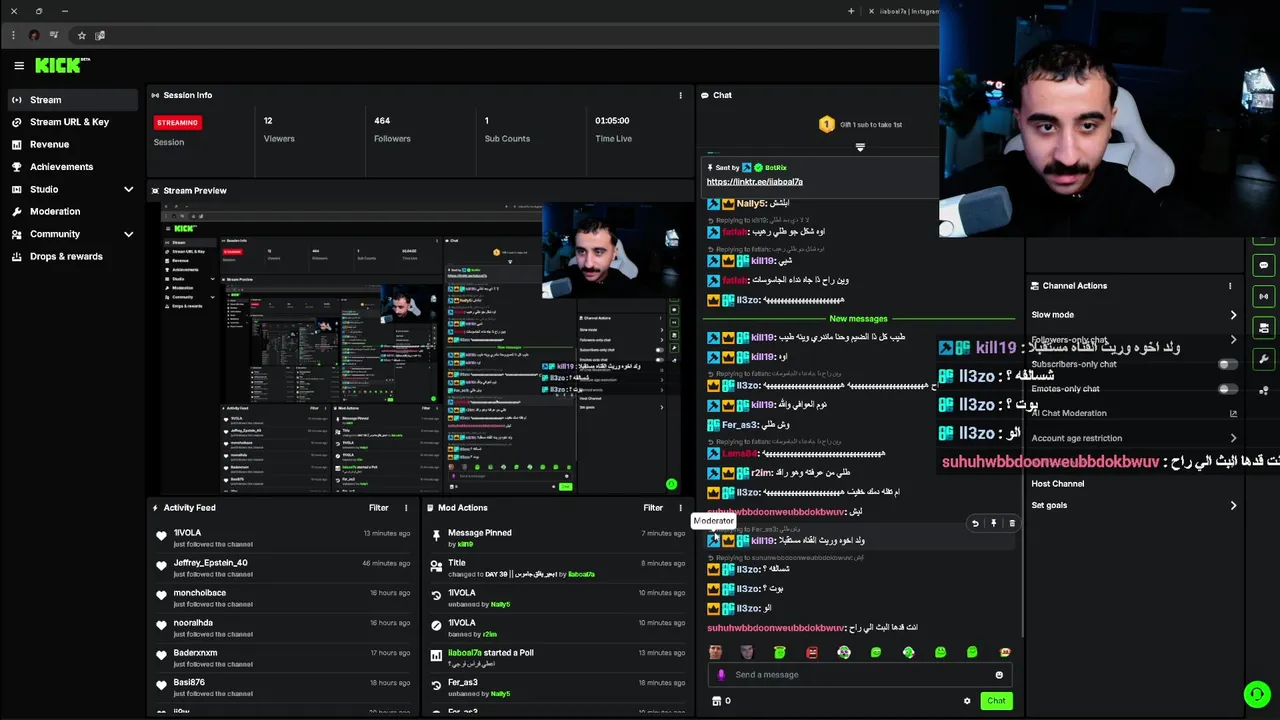Insert the second face emote in quick bar
Viewport: 1280px width, 720px height.
[x=747, y=652]
